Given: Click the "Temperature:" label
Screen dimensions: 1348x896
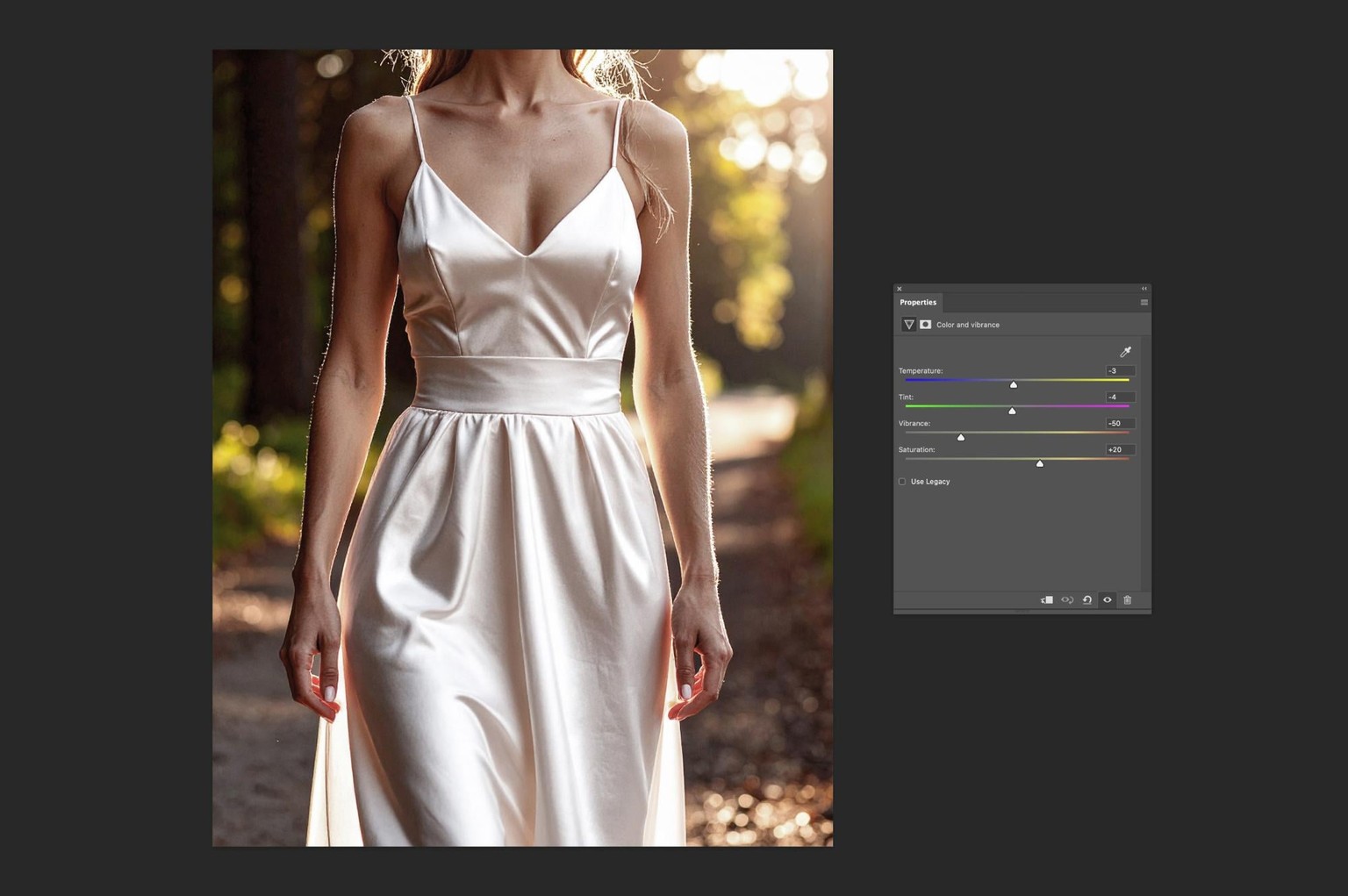Looking at the screenshot, I should pyautogui.click(x=921, y=371).
